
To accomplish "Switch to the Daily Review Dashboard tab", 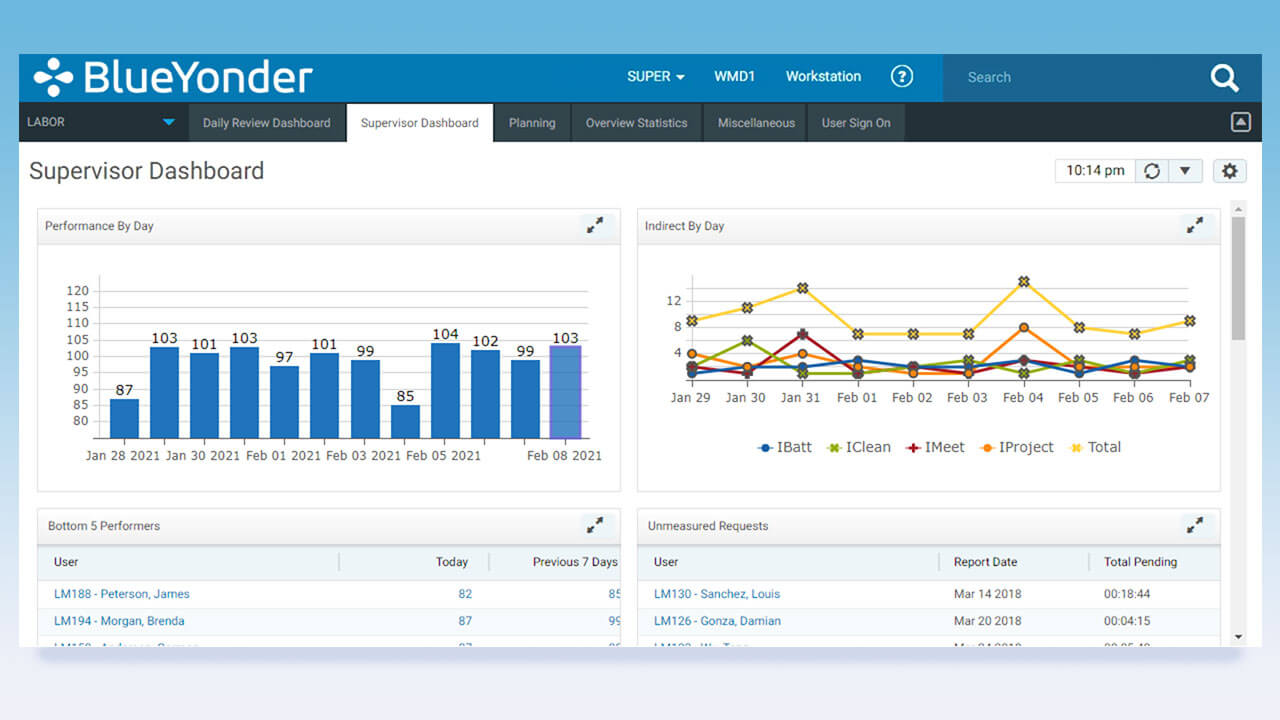I will [x=266, y=123].
